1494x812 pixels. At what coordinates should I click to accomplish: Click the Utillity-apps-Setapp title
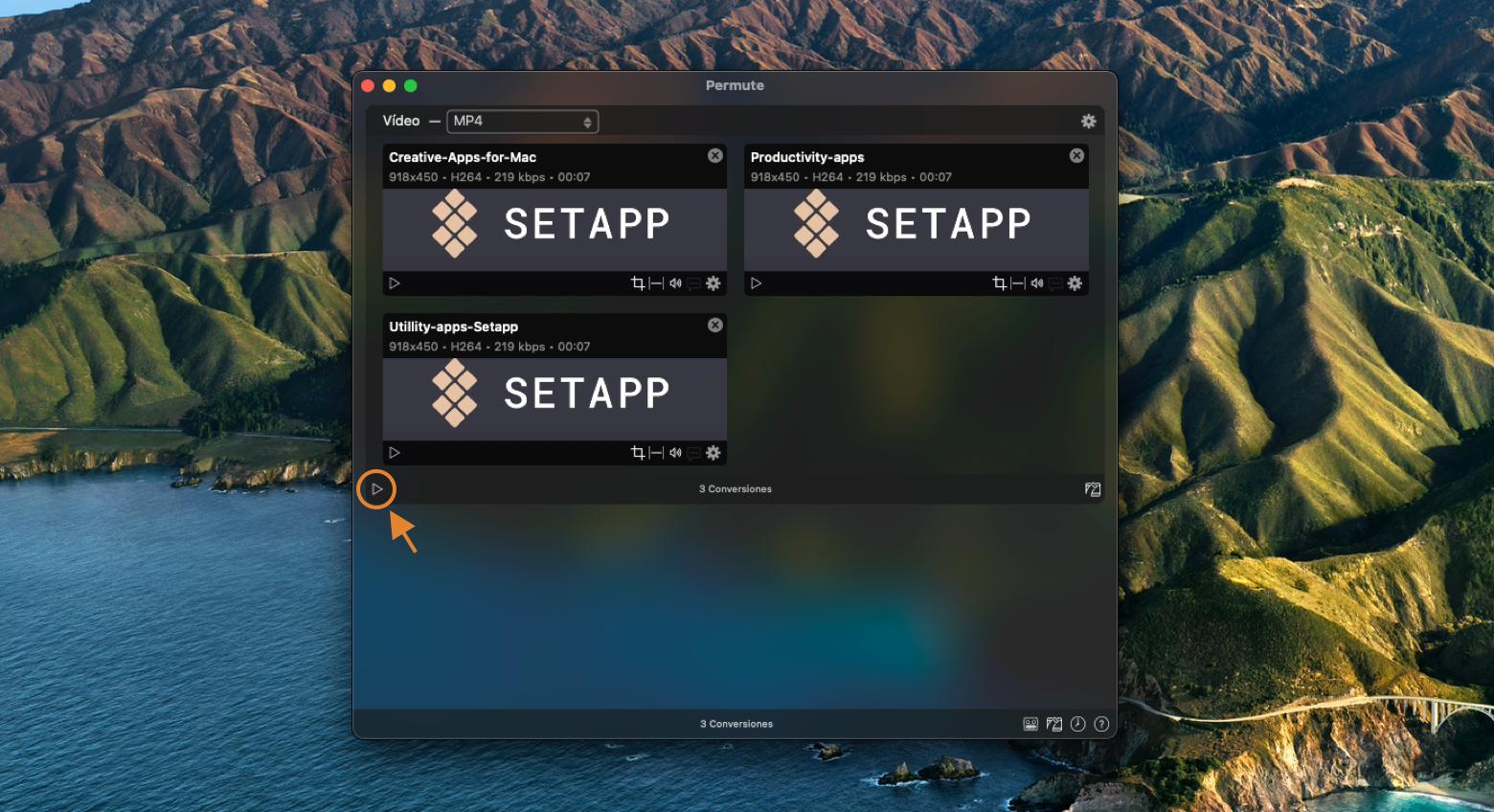click(453, 327)
